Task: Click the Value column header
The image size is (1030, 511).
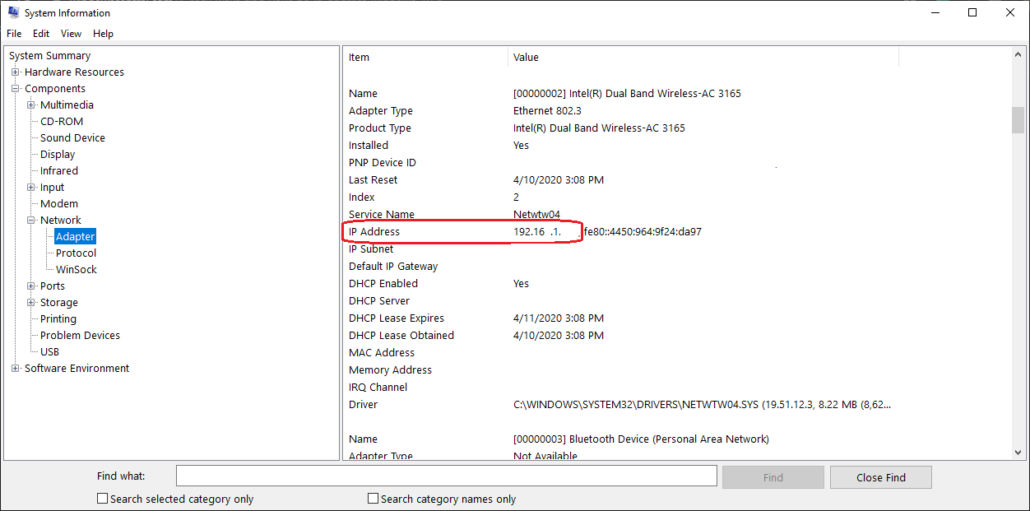Action: point(703,57)
